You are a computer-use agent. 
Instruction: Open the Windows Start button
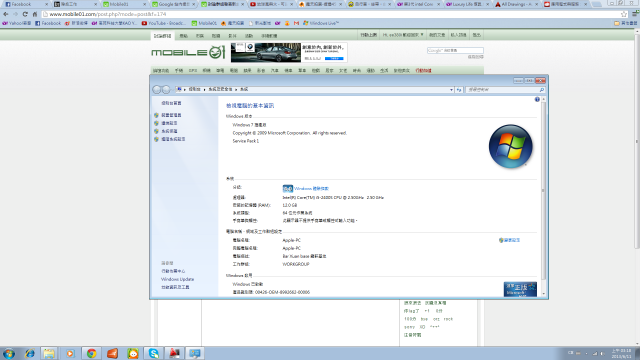(x=9, y=353)
